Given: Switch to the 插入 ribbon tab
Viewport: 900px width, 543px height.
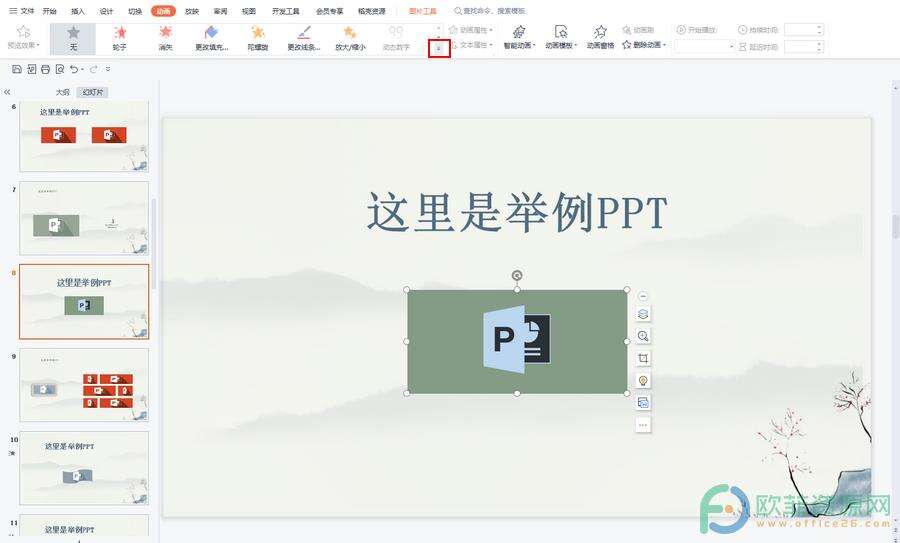Looking at the screenshot, I should [x=77, y=11].
